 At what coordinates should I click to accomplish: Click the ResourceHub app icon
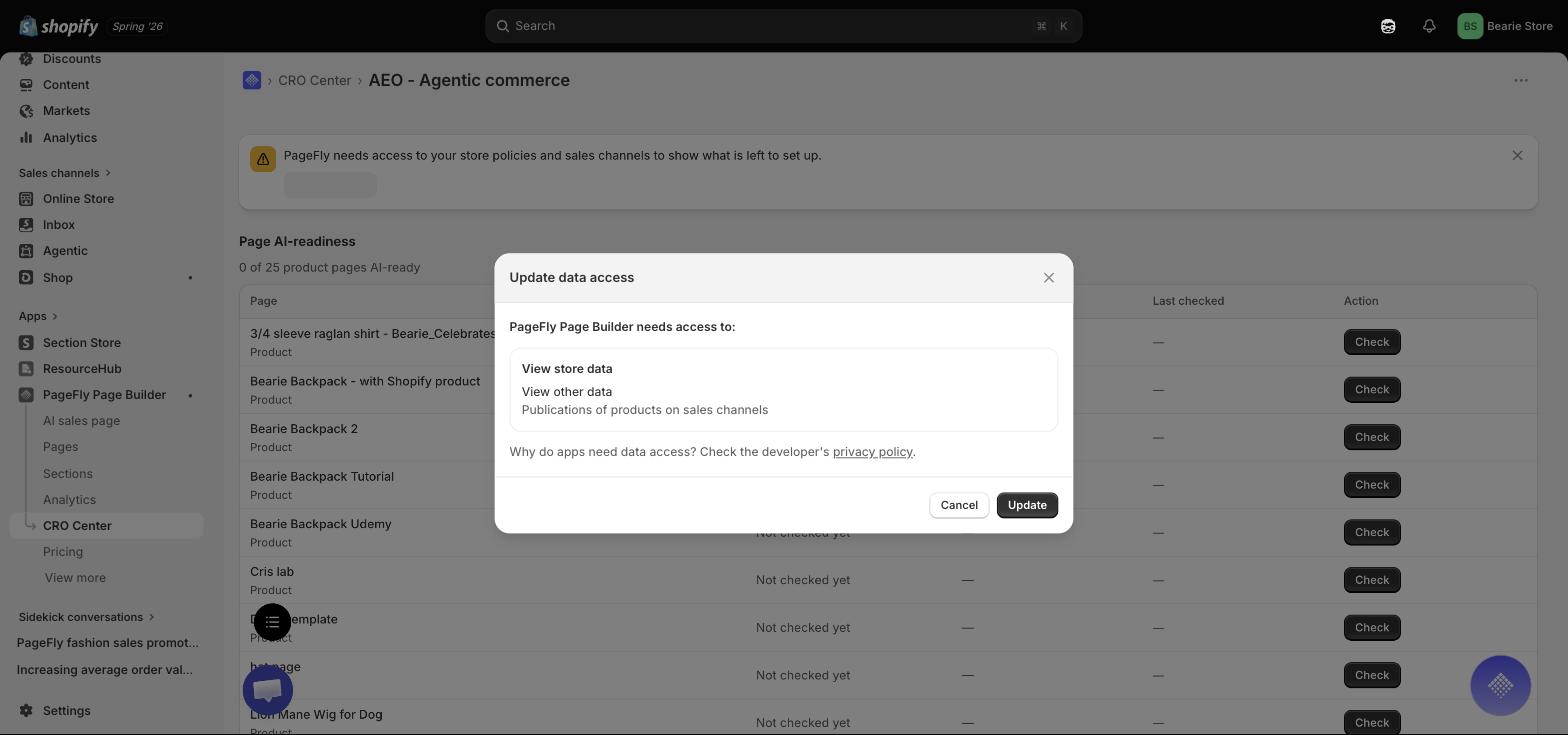pos(26,369)
